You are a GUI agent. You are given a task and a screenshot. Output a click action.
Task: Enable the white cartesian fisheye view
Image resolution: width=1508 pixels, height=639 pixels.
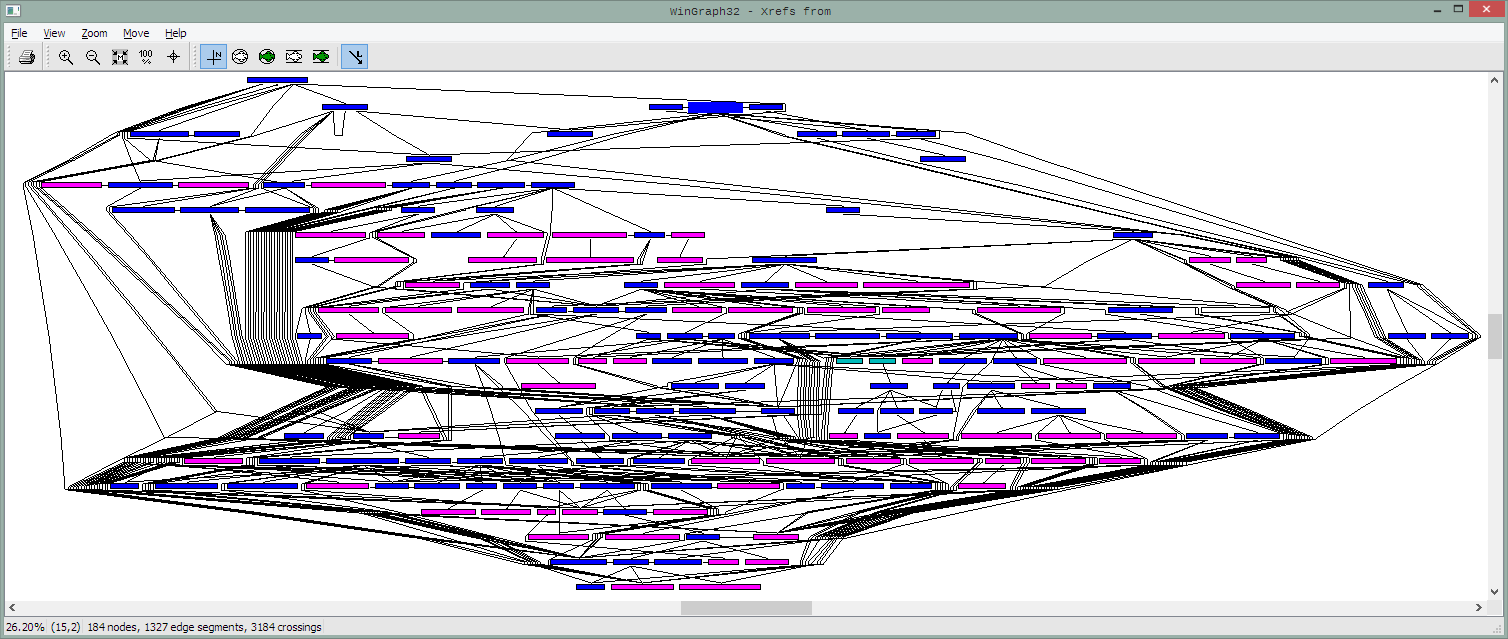pyautogui.click(x=294, y=57)
